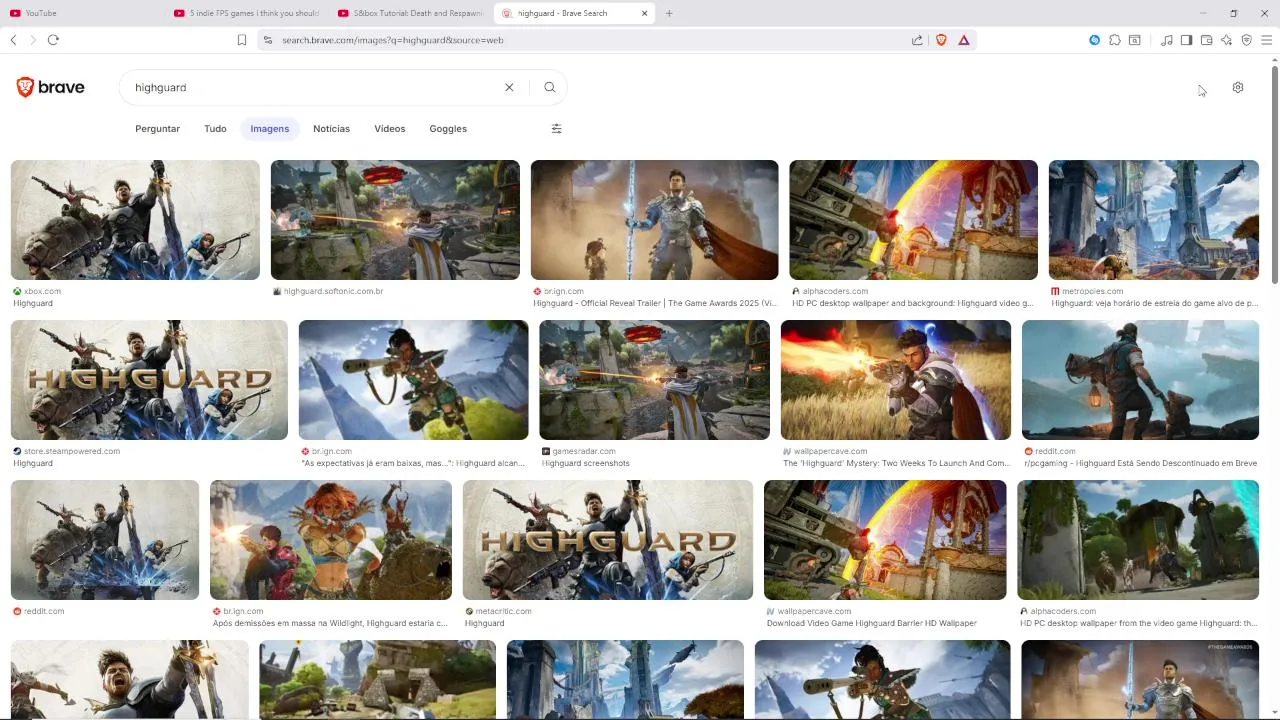The width and height of the screenshot is (1280, 720).
Task: Submit search with magnifier icon
Action: point(550,87)
